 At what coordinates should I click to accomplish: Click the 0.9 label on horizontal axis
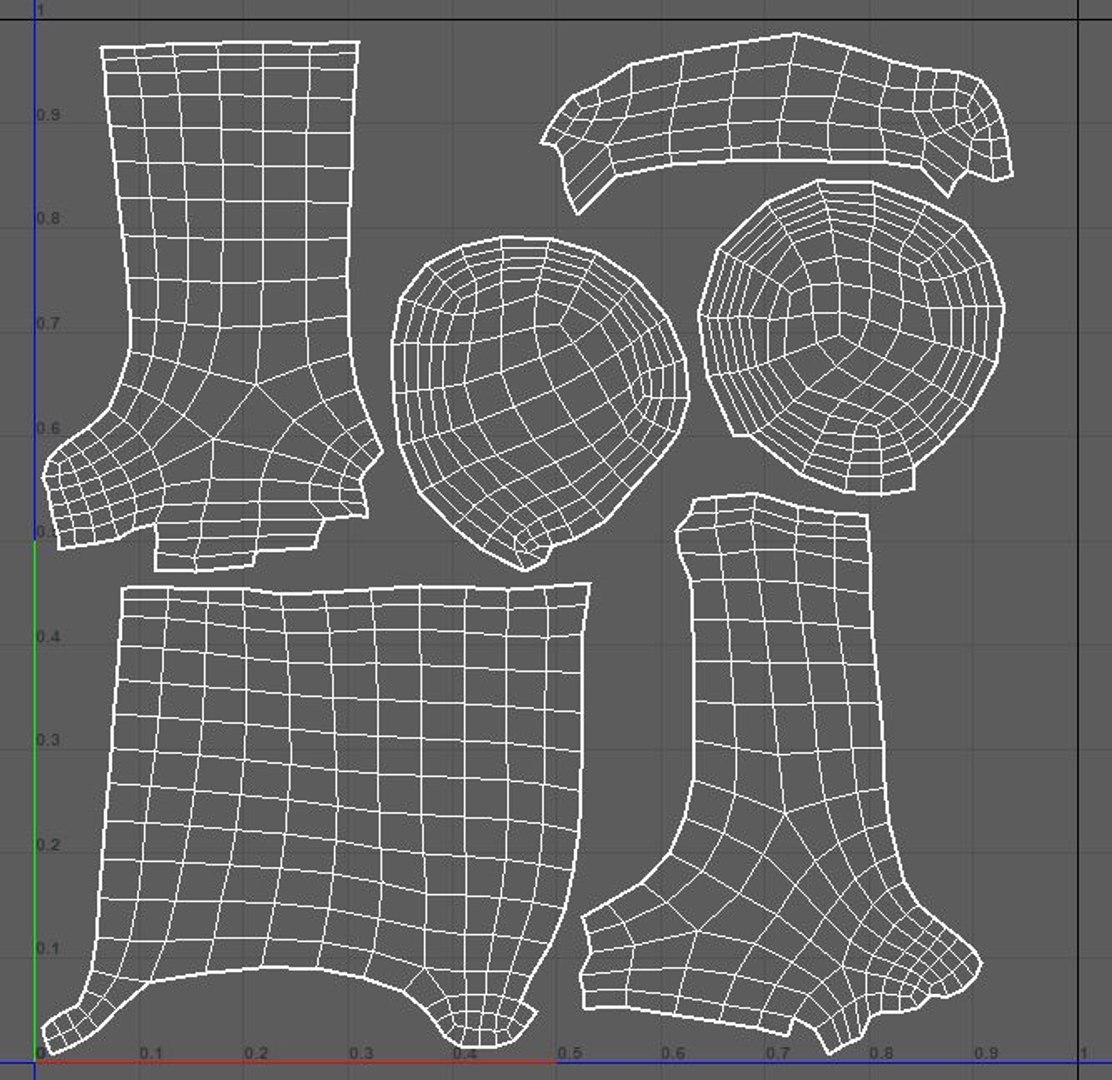click(x=986, y=1053)
